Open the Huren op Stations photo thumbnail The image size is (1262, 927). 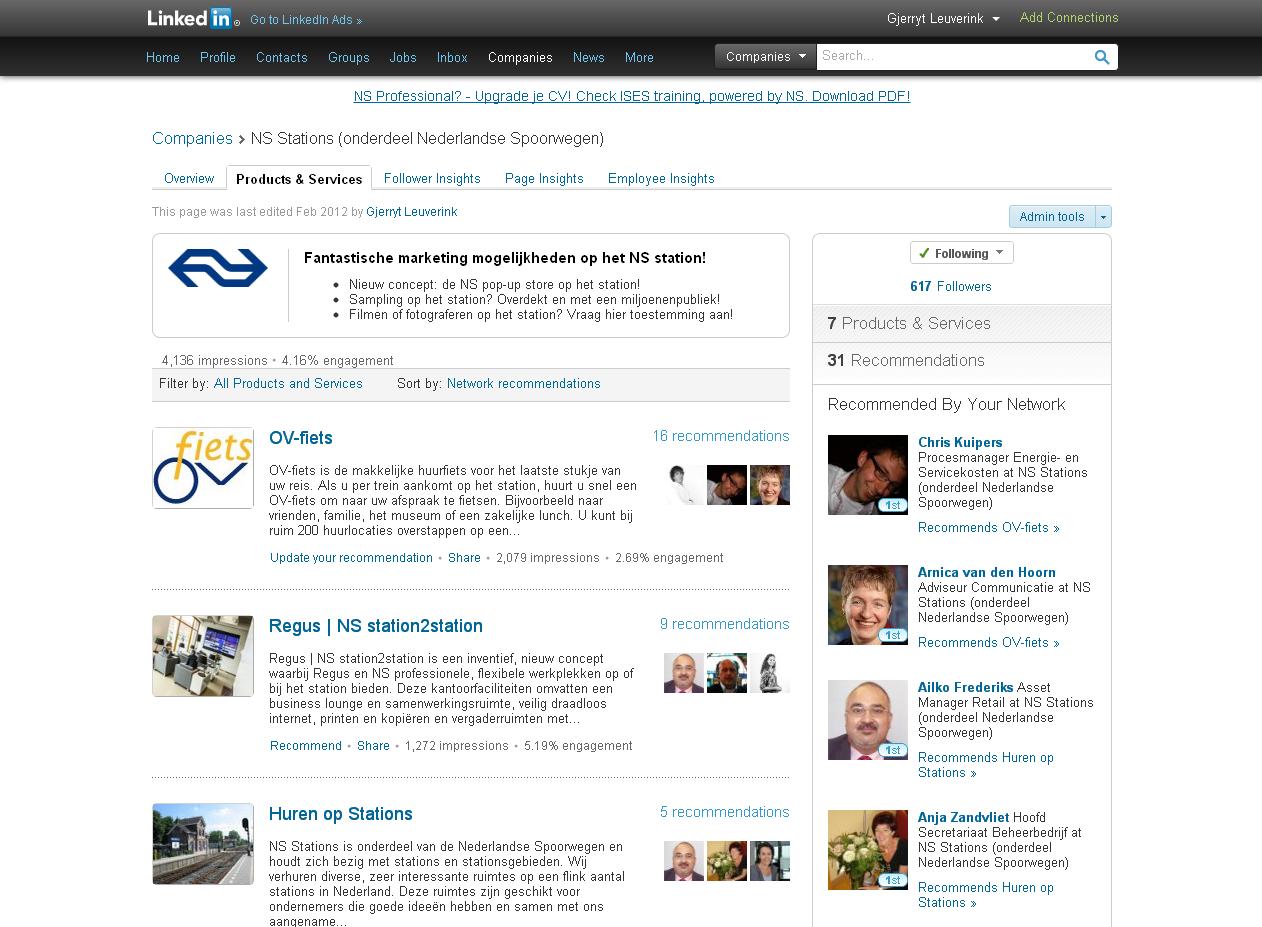click(x=203, y=844)
